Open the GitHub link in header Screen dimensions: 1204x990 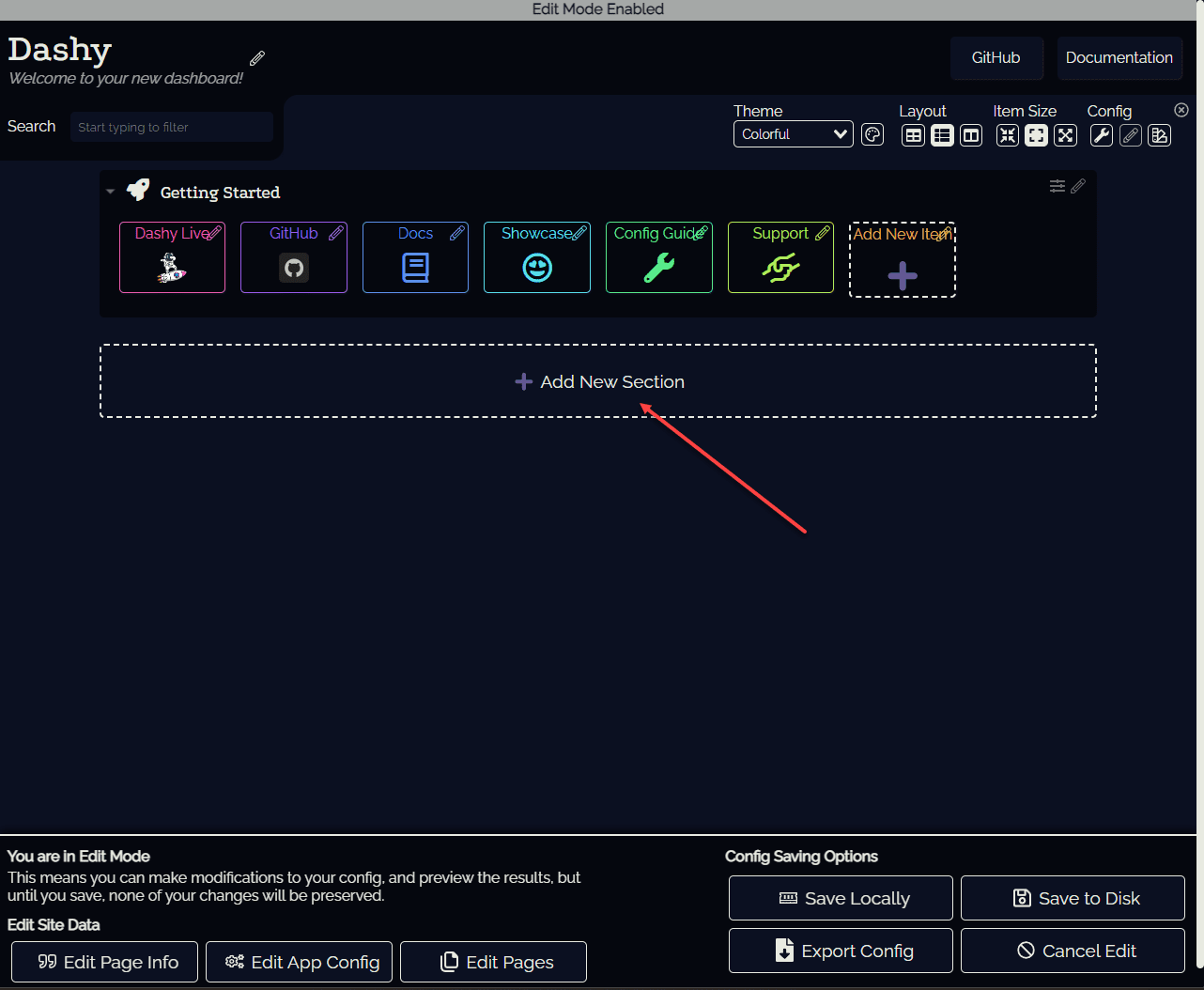point(996,58)
